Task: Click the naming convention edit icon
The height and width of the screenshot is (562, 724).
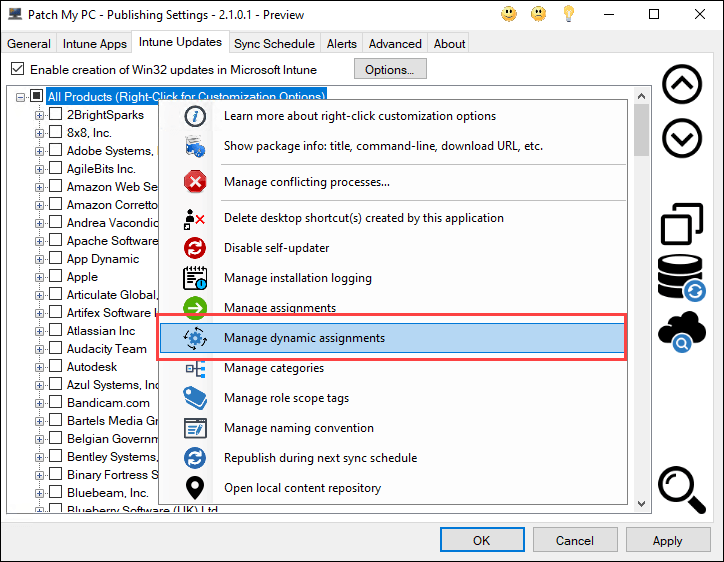Action: point(195,428)
